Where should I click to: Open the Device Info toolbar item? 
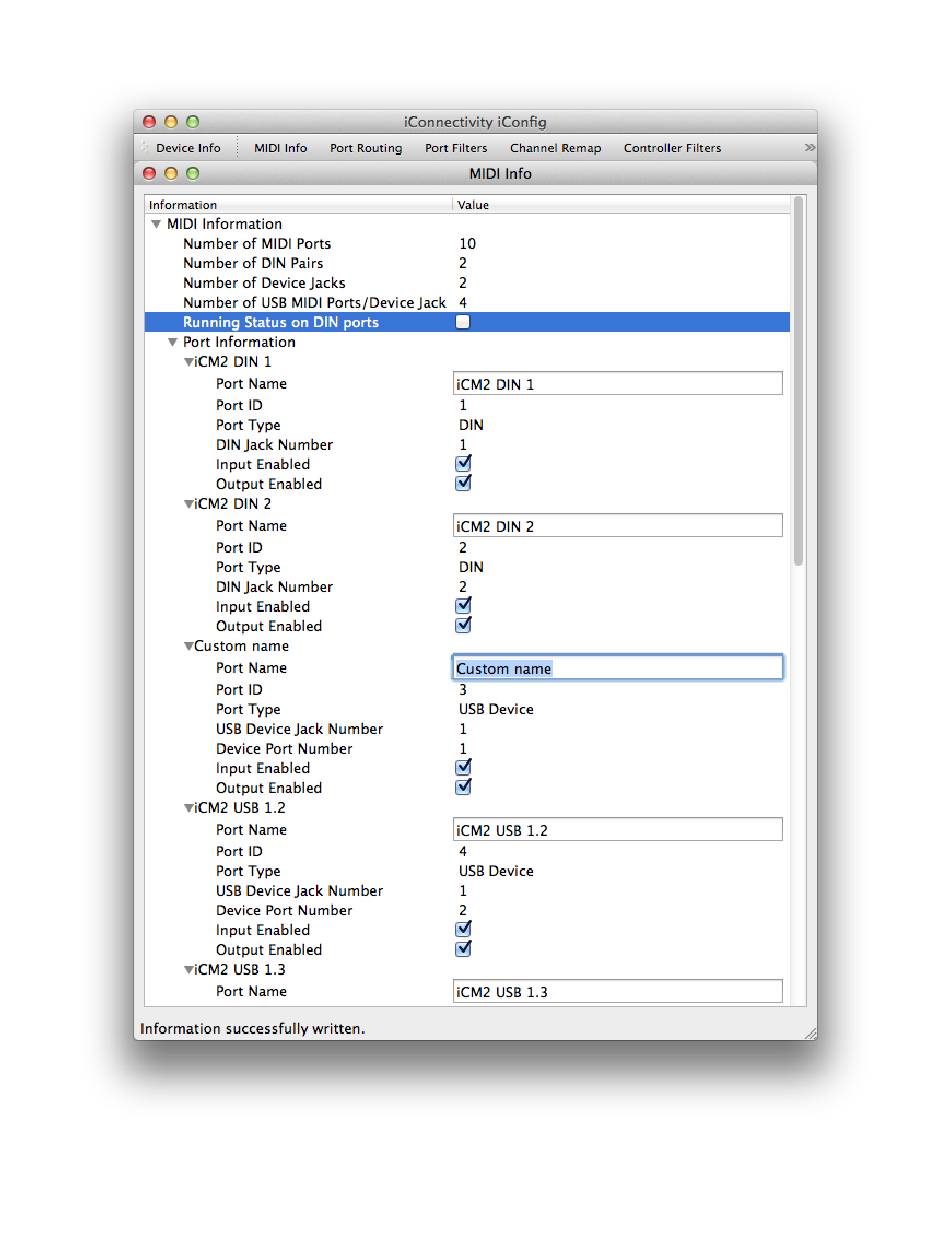[x=188, y=148]
